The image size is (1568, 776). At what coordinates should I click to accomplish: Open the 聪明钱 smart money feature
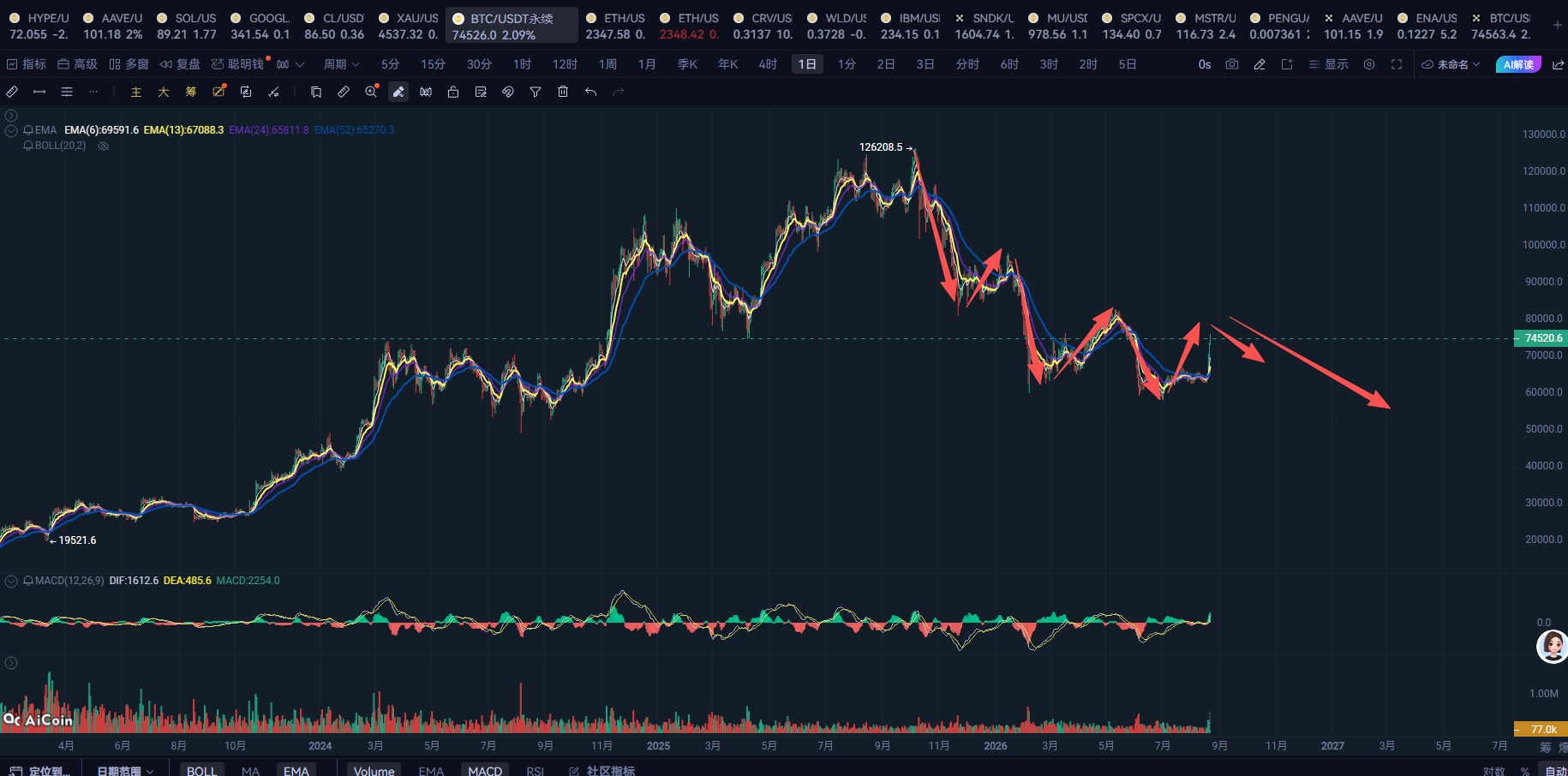[238, 64]
